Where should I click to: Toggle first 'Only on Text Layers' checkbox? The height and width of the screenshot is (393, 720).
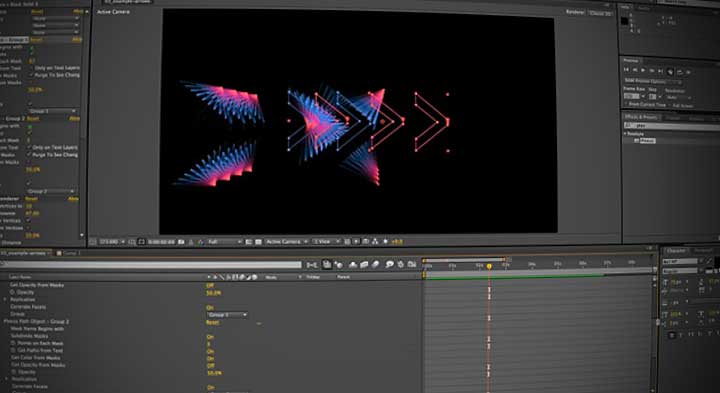pos(31,68)
